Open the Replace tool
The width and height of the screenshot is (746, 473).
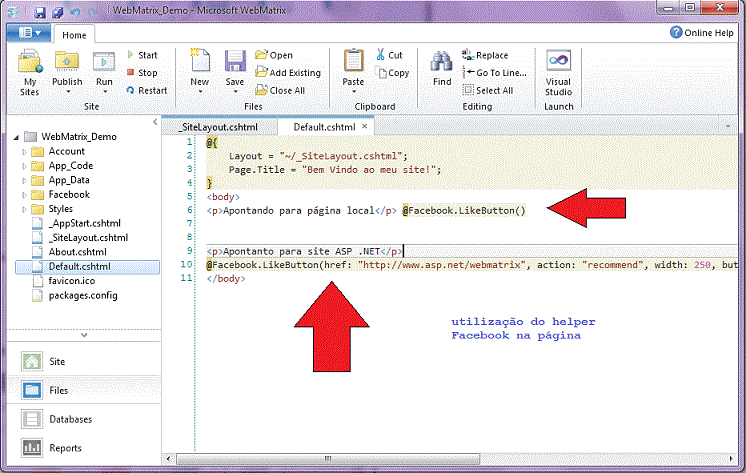tap(485, 55)
